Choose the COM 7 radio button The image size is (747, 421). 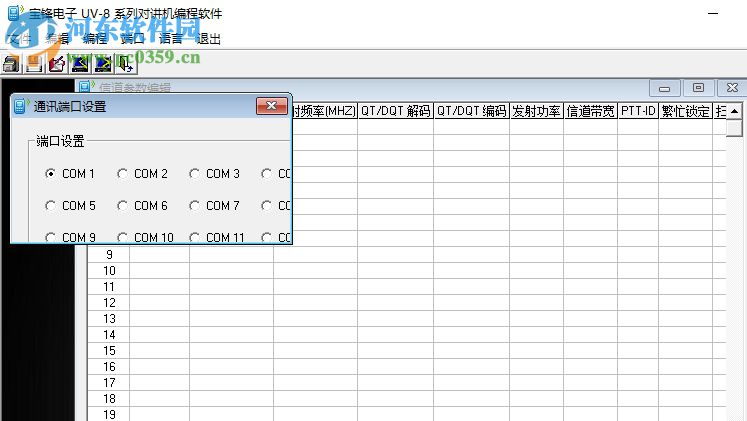194,206
